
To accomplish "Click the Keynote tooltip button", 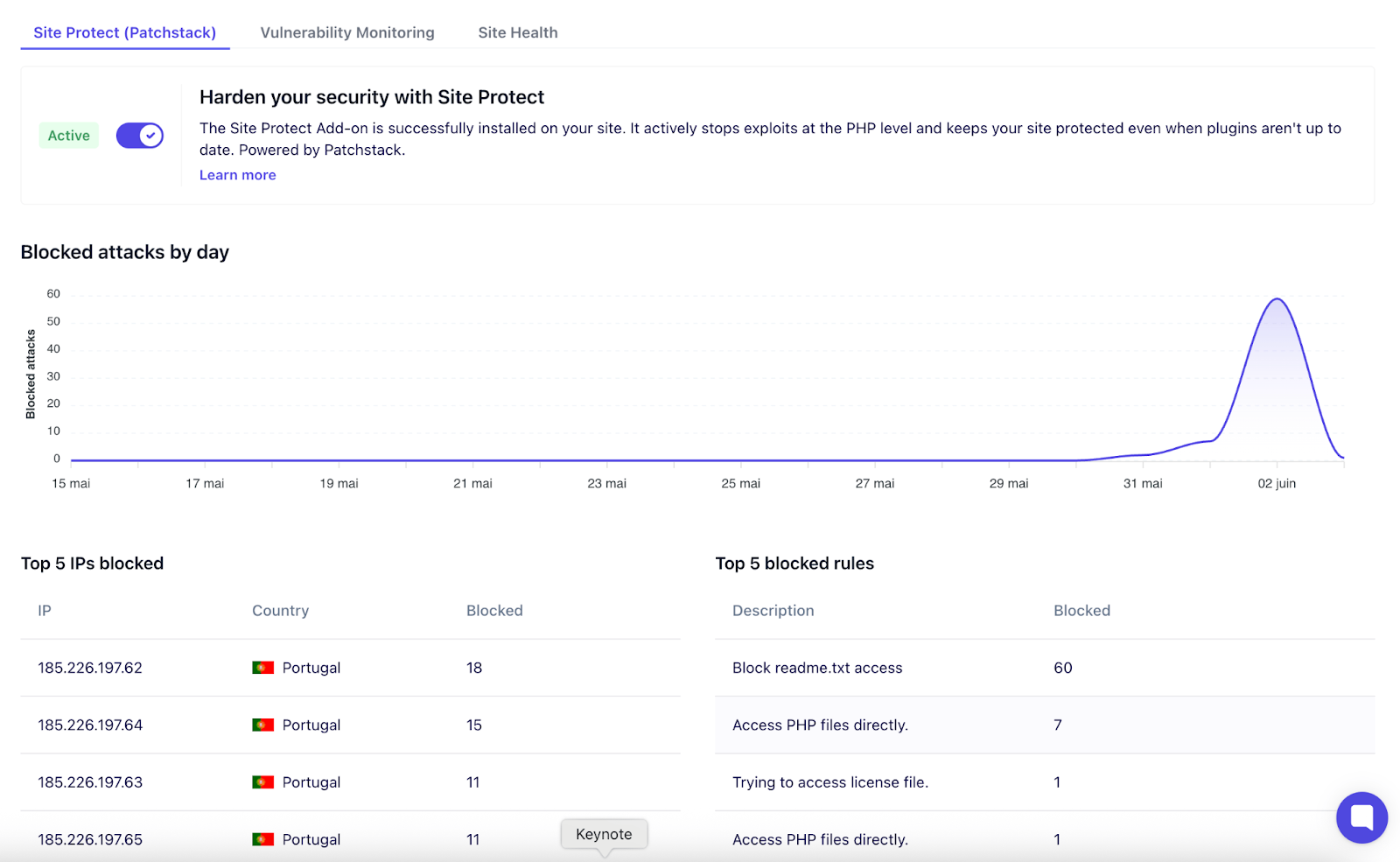I will [x=604, y=834].
